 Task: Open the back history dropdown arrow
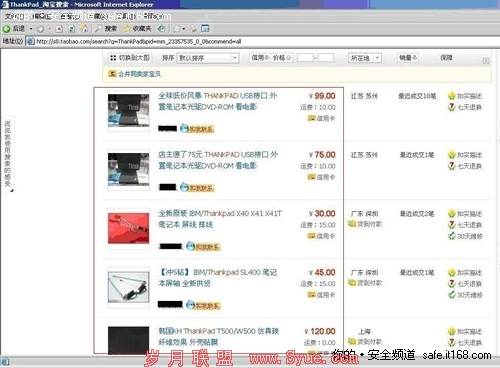point(31,29)
